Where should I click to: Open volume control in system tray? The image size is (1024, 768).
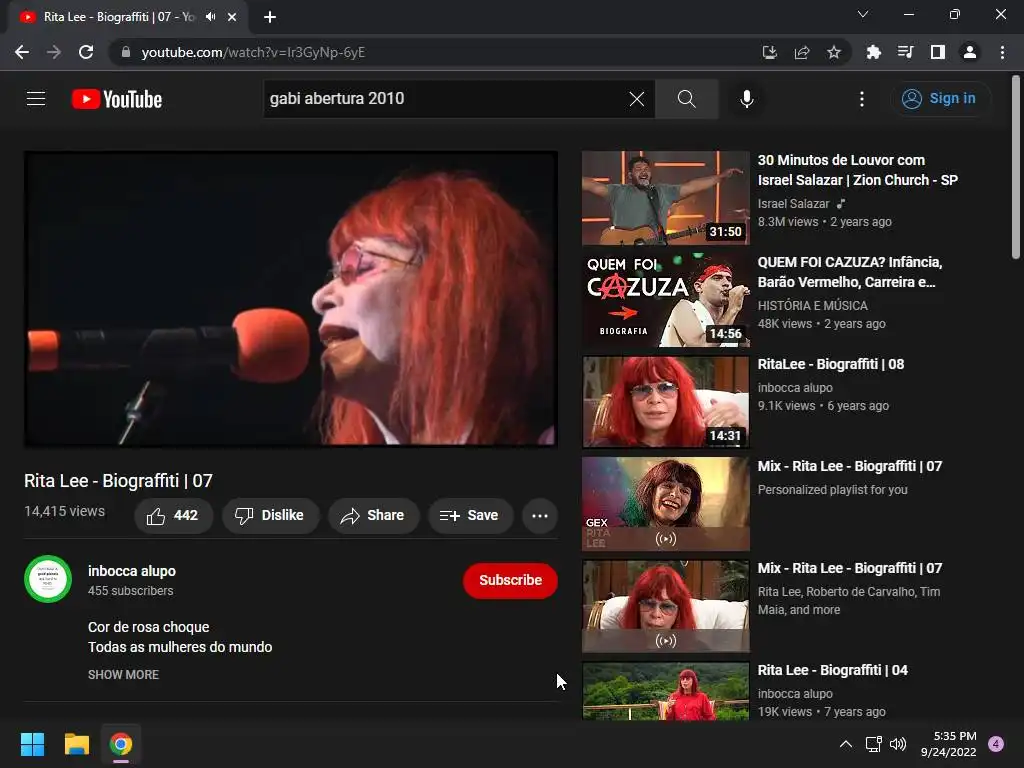[899, 744]
